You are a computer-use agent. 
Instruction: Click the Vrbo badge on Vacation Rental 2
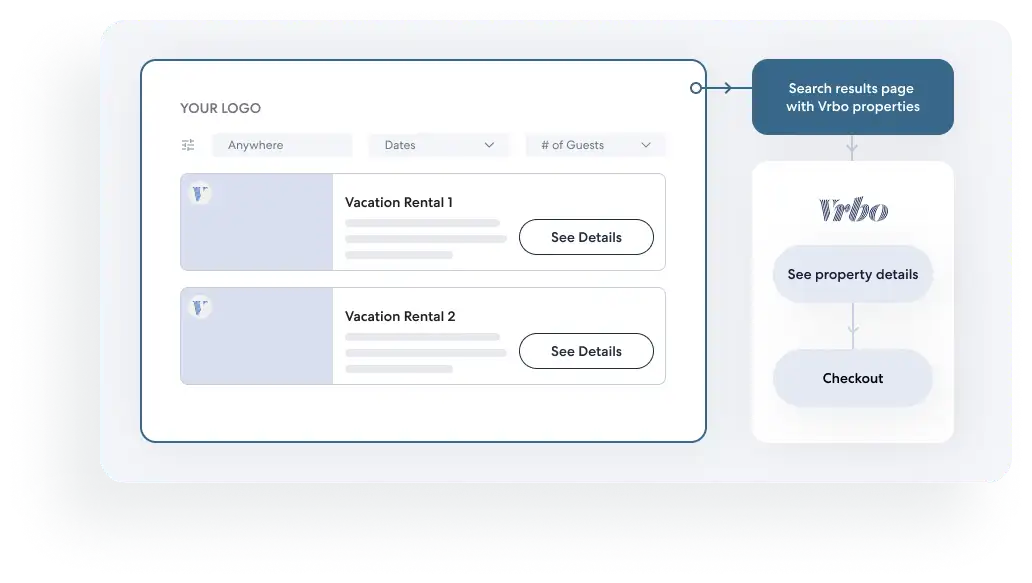[200, 307]
